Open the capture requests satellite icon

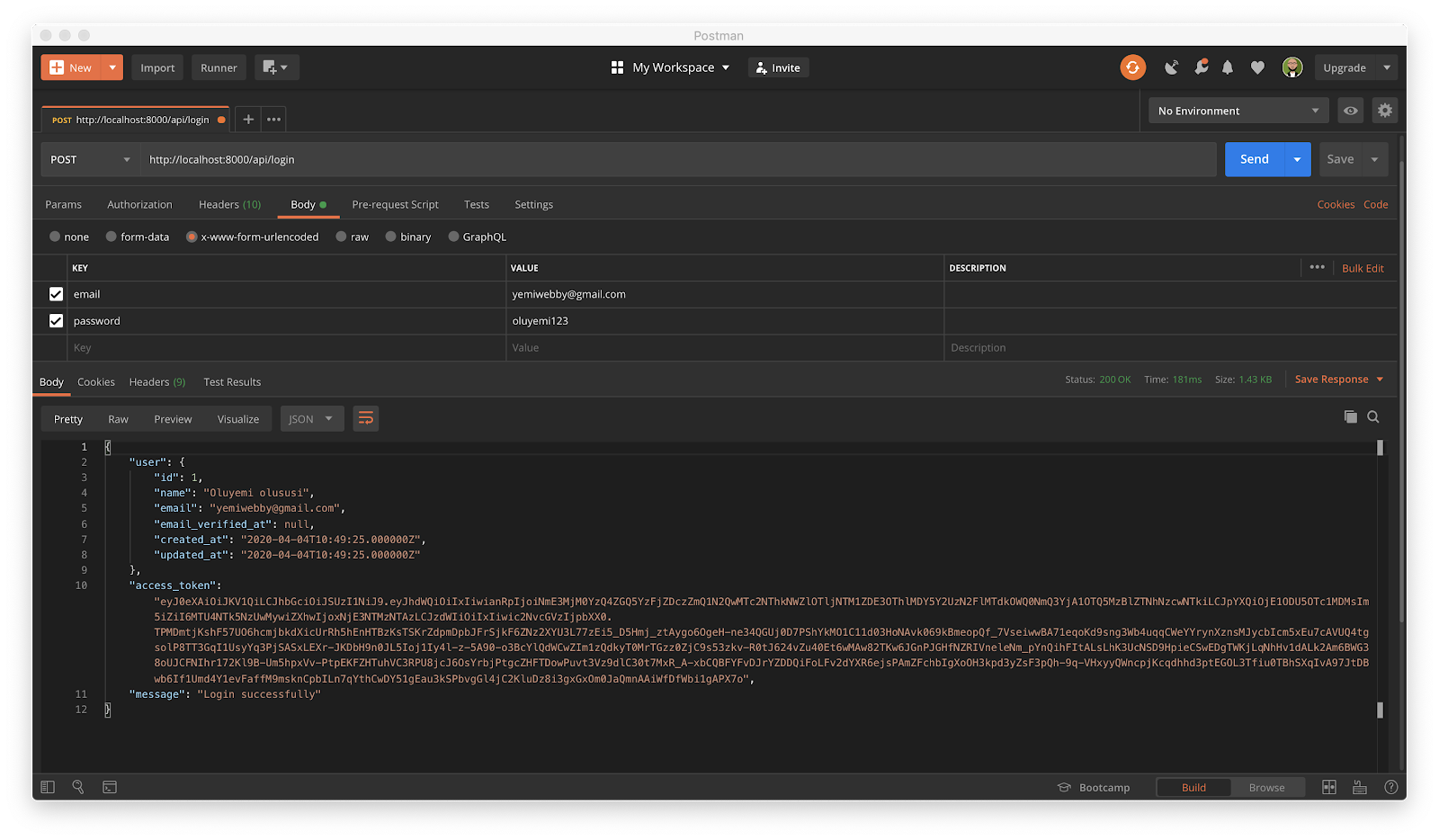tap(1171, 67)
